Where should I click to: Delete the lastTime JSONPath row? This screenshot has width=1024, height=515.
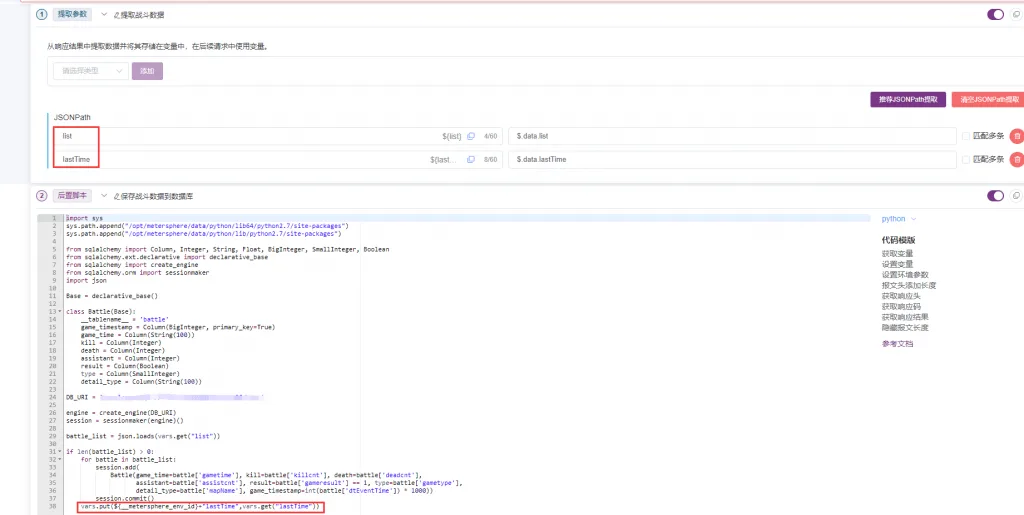[x=1017, y=159]
